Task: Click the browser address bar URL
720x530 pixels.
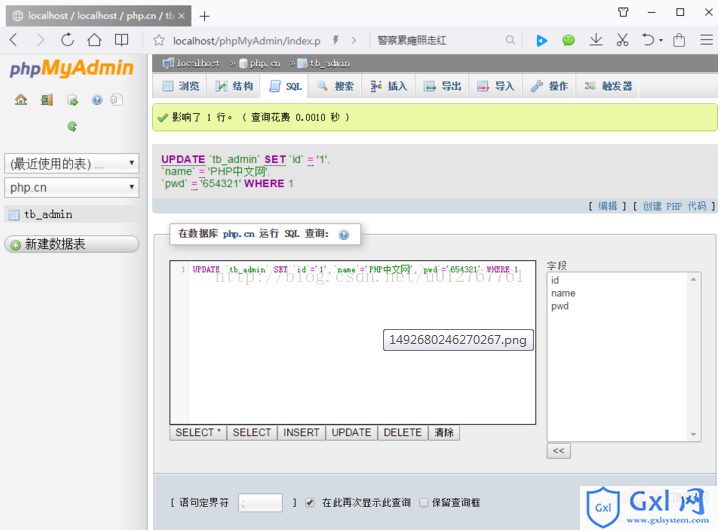Action: pos(247,41)
